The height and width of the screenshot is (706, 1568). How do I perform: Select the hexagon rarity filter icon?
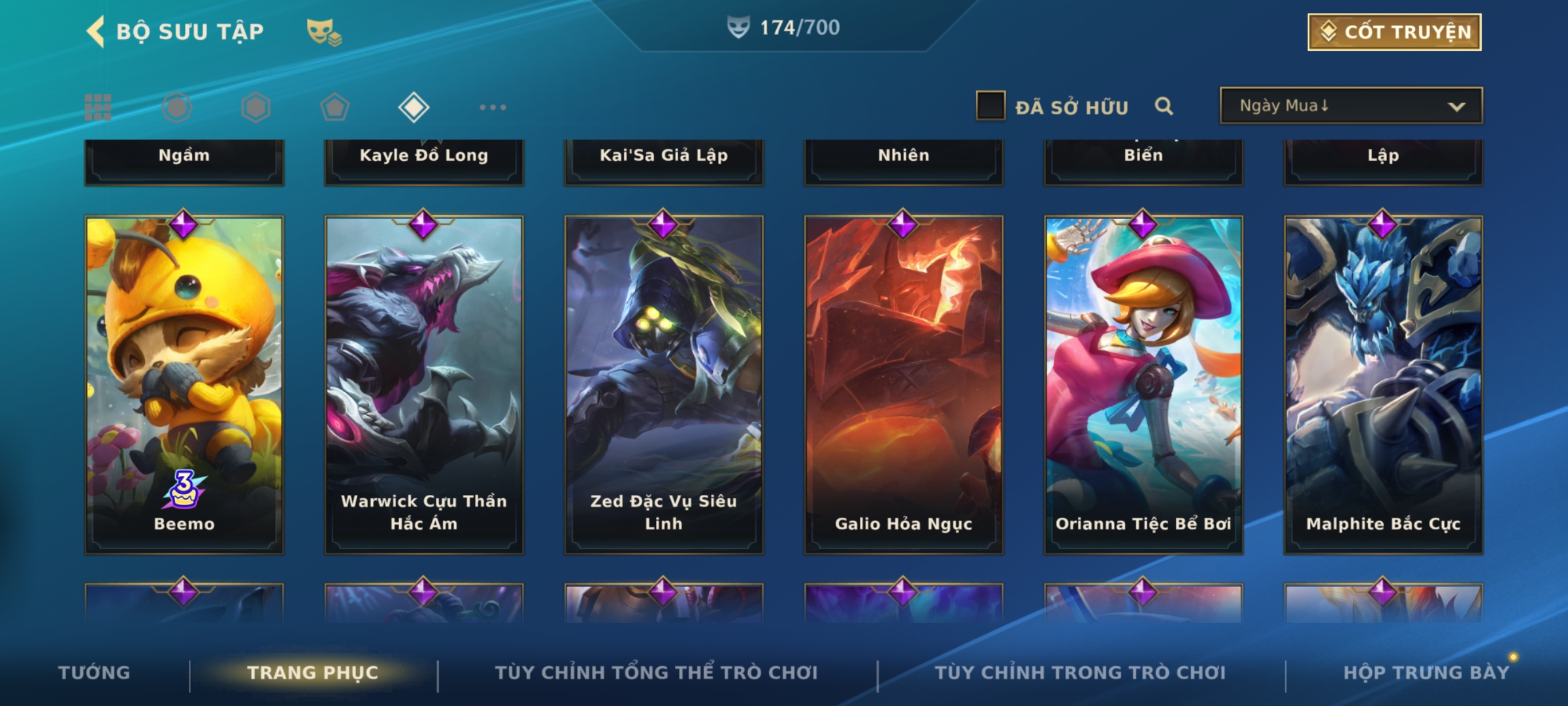coord(255,107)
